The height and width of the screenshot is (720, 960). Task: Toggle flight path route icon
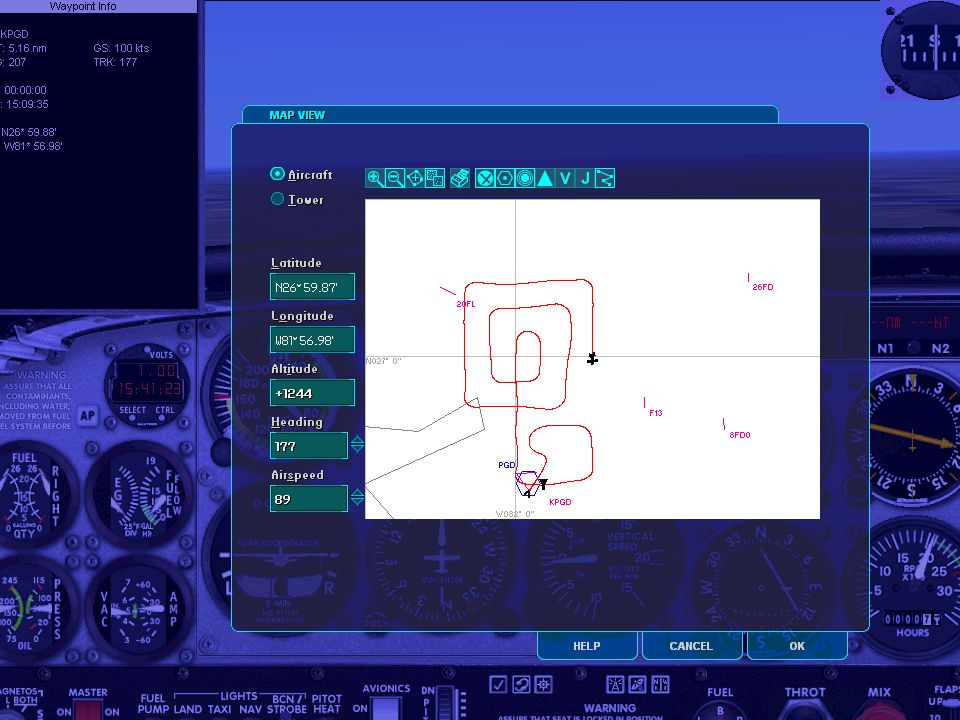click(605, 178)
